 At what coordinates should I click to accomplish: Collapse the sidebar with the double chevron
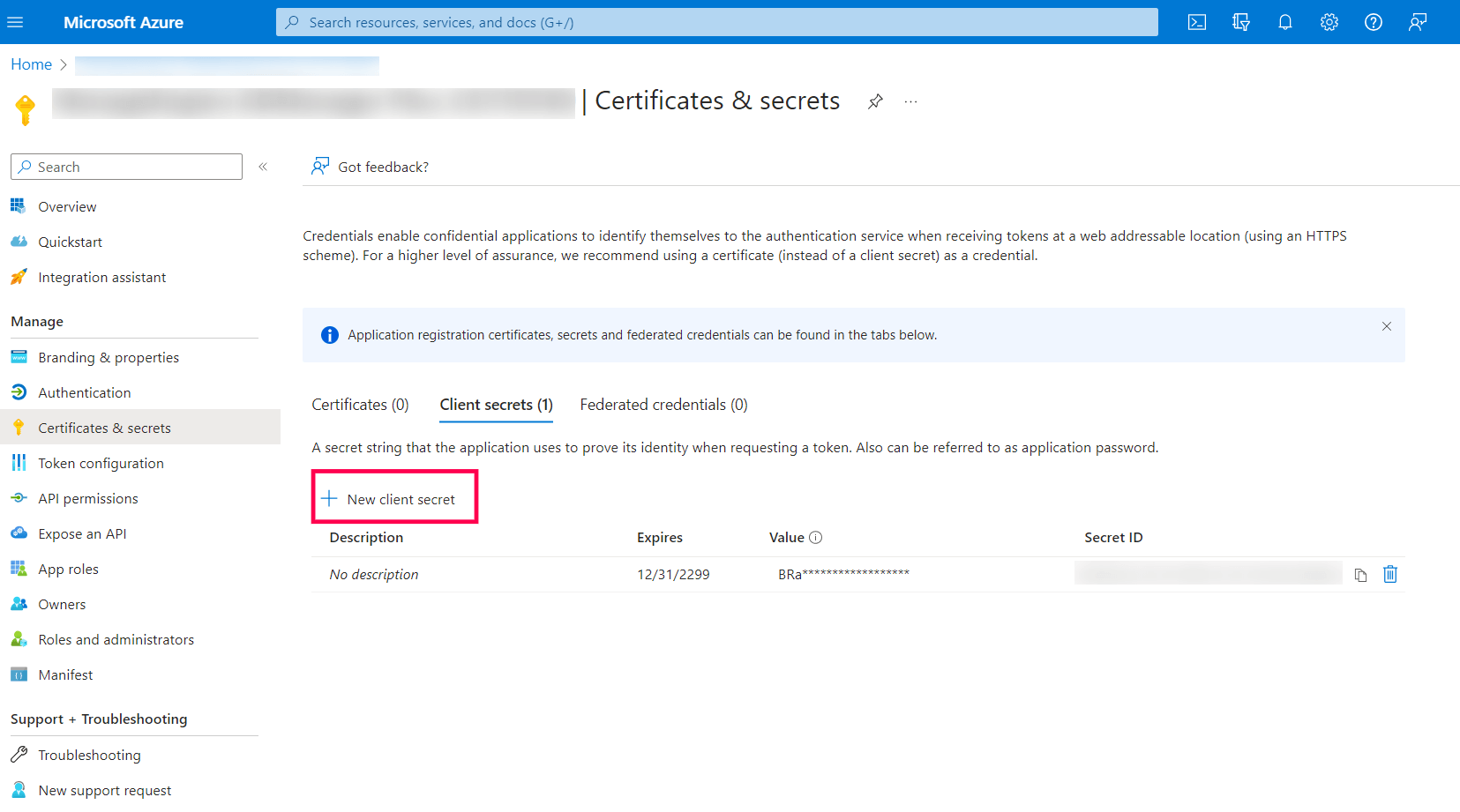pyautogui.click(x=262, y=166)
